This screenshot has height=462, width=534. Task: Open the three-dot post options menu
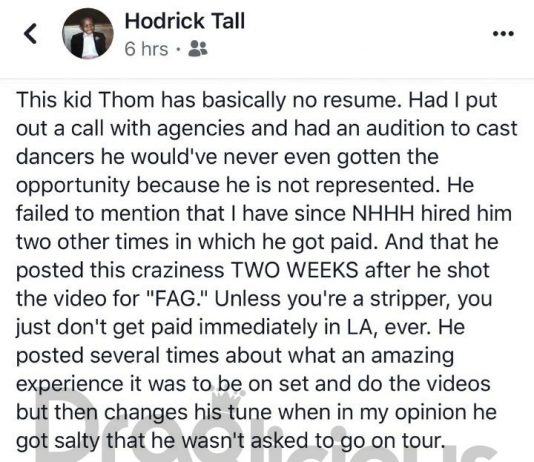pos(503,33)
